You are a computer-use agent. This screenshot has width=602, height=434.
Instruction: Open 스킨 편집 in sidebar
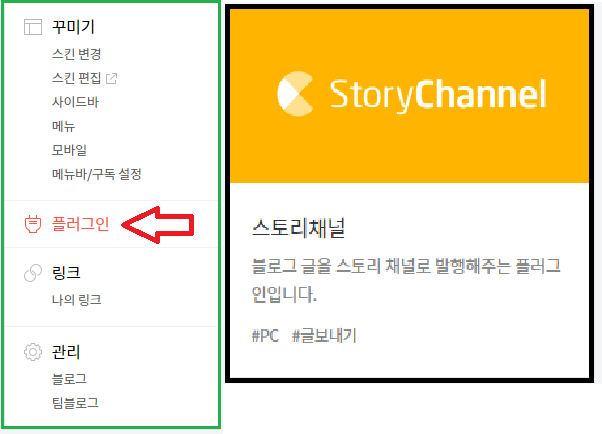tap(76, 78)
